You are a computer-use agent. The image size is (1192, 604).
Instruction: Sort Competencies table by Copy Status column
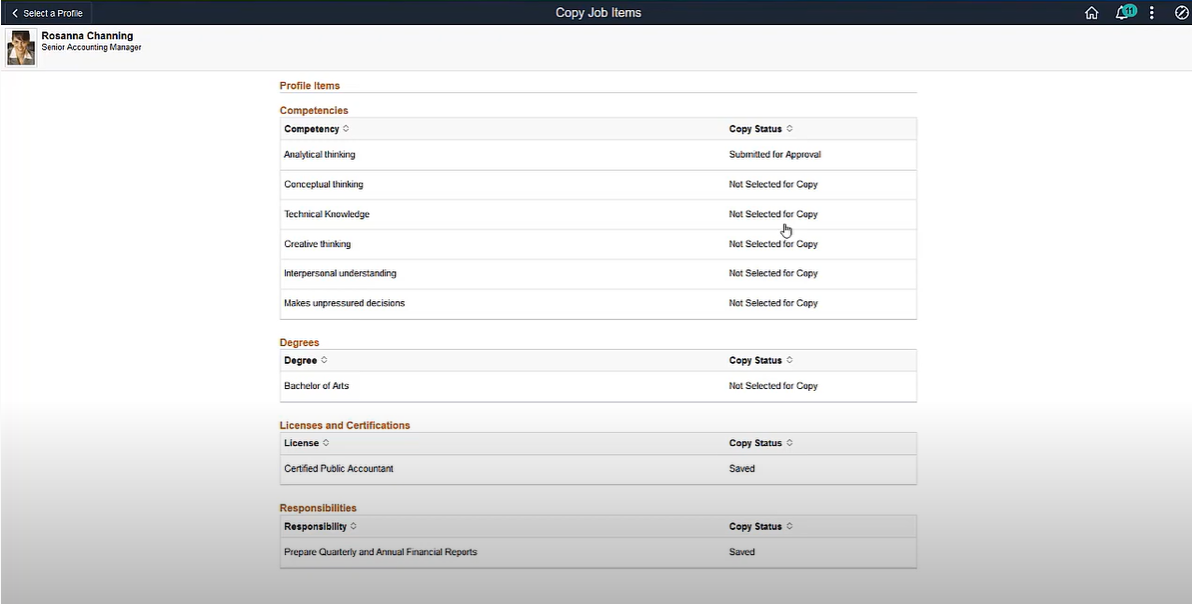[x=760, y=129]
